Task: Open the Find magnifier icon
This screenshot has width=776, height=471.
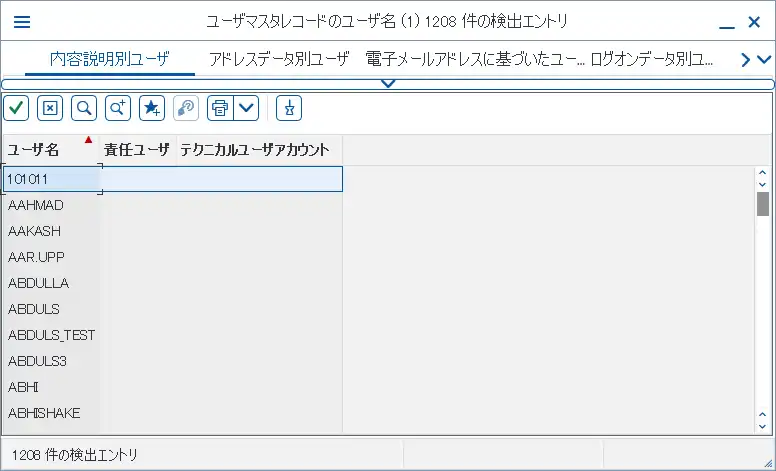Action: click(x=84, y=108)
